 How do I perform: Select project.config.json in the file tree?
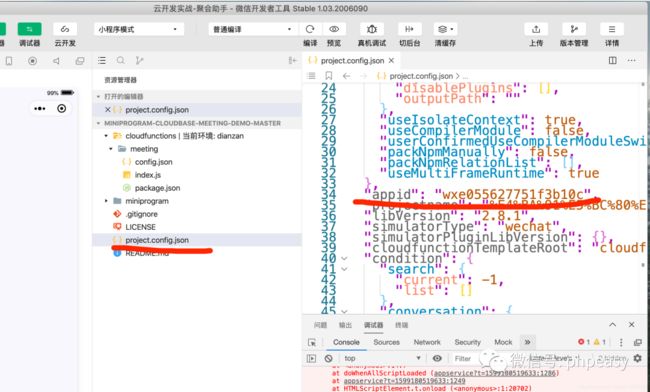(157, 240)
